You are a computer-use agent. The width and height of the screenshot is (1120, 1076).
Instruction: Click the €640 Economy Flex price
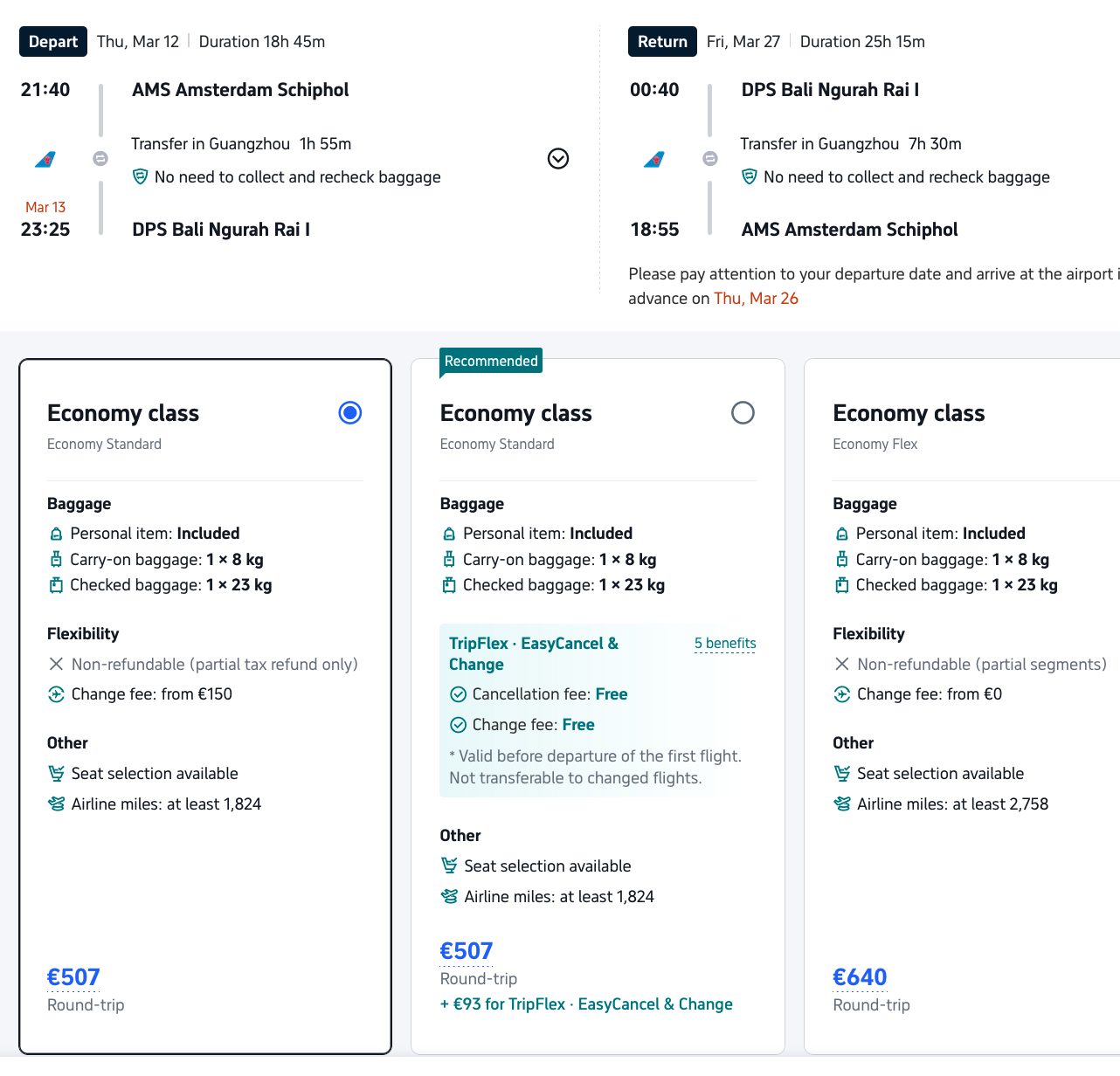(x=860, y=977)
